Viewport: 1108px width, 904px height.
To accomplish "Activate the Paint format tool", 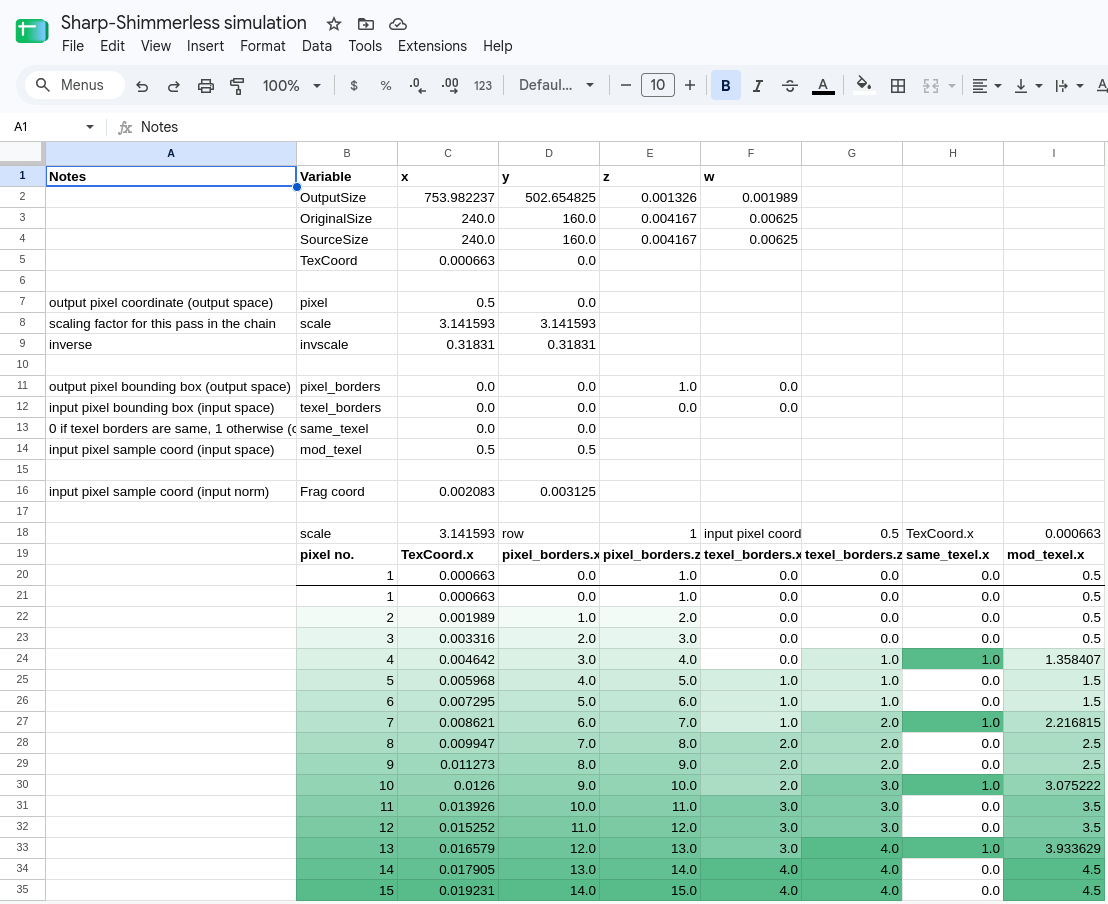I will coord(237,86).
